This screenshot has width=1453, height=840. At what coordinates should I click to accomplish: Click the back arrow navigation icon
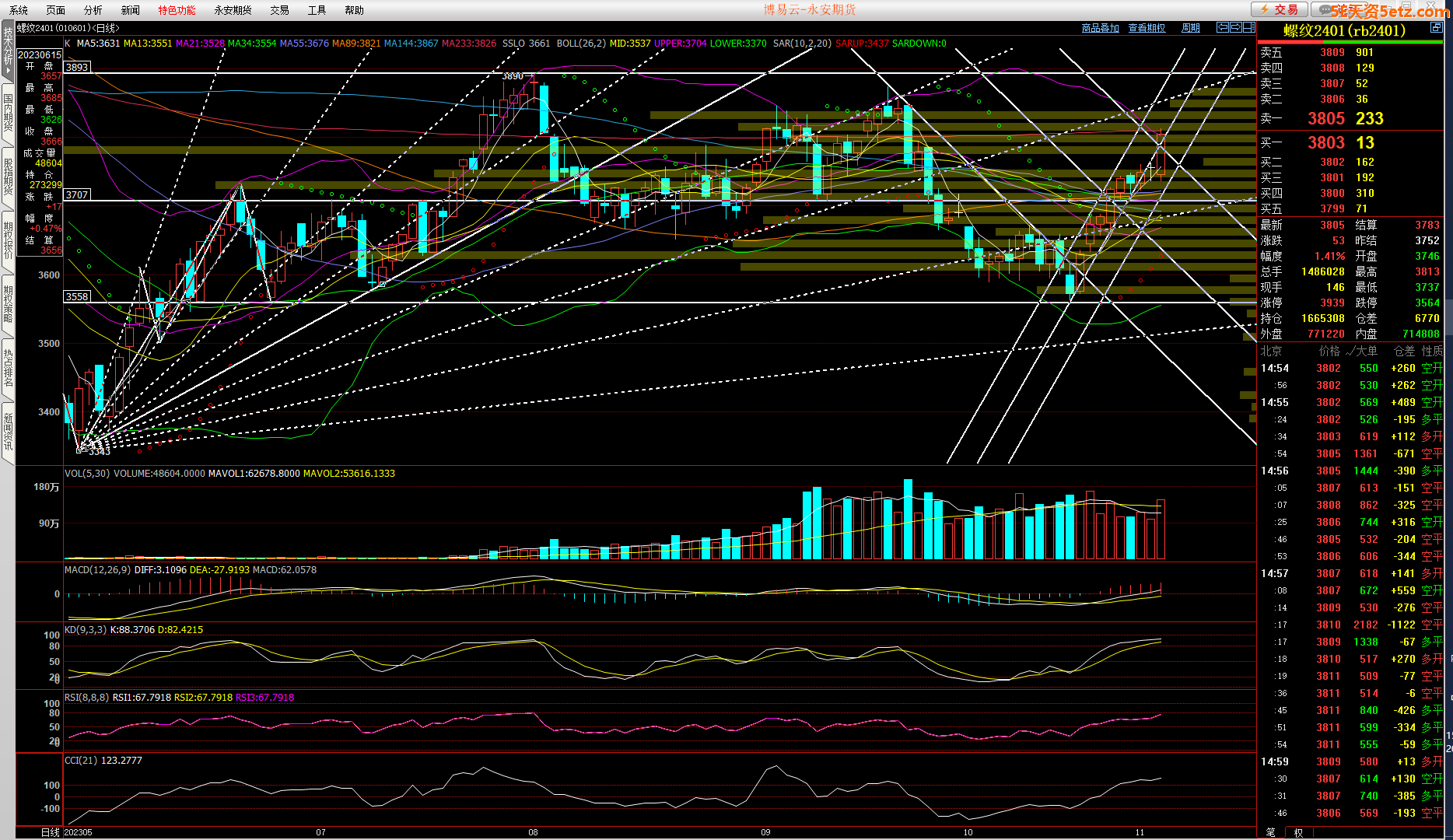[1222, 27]
